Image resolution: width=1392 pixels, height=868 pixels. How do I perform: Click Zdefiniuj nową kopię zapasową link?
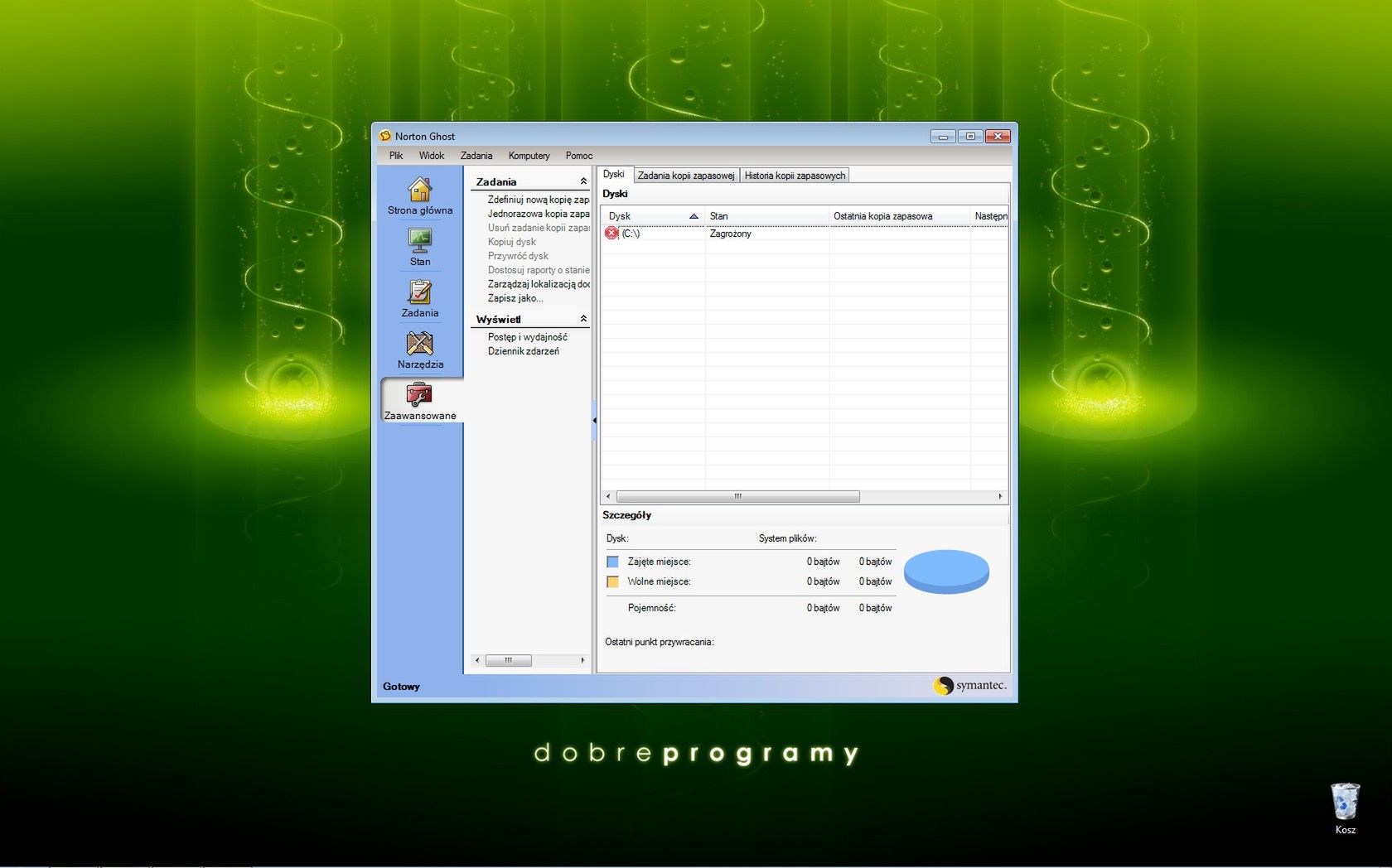click(539, 200)
